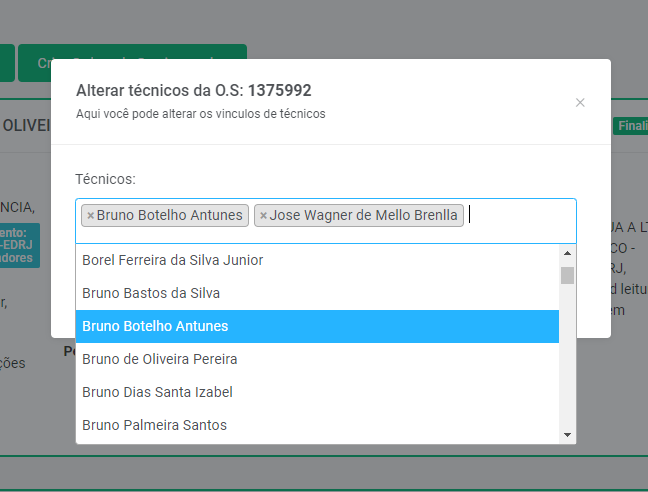Click the technician list scrollbar thumb
The width and height of the screenshot is (648, 492).
(567, 275)
